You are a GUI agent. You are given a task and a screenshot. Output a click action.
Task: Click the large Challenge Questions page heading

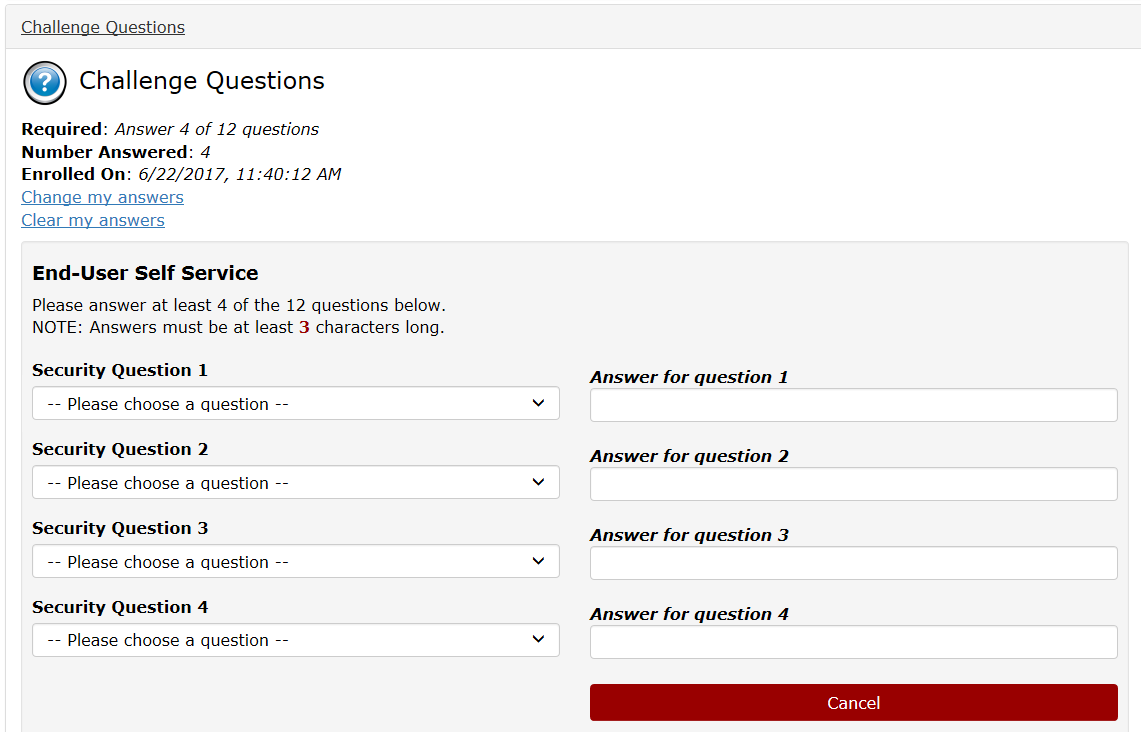pos(202,81)
